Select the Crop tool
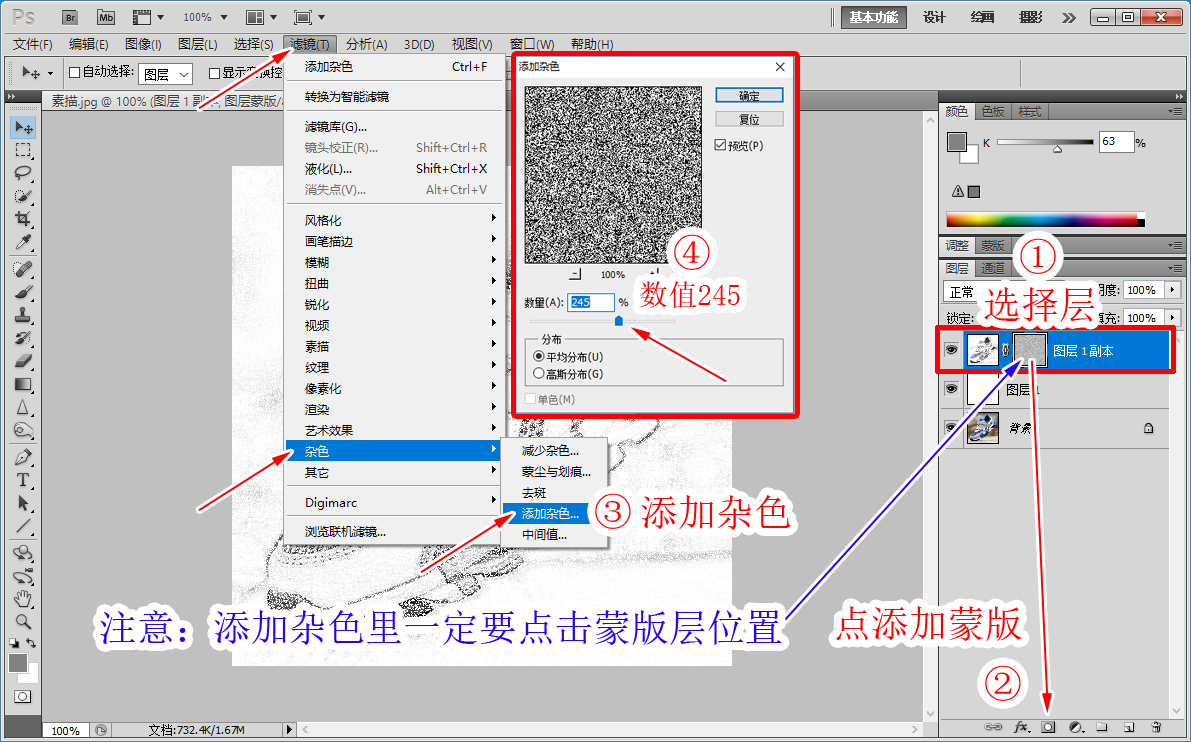Screen dimensions: 1191x742 pyautogui.click(x=23, y=219)
